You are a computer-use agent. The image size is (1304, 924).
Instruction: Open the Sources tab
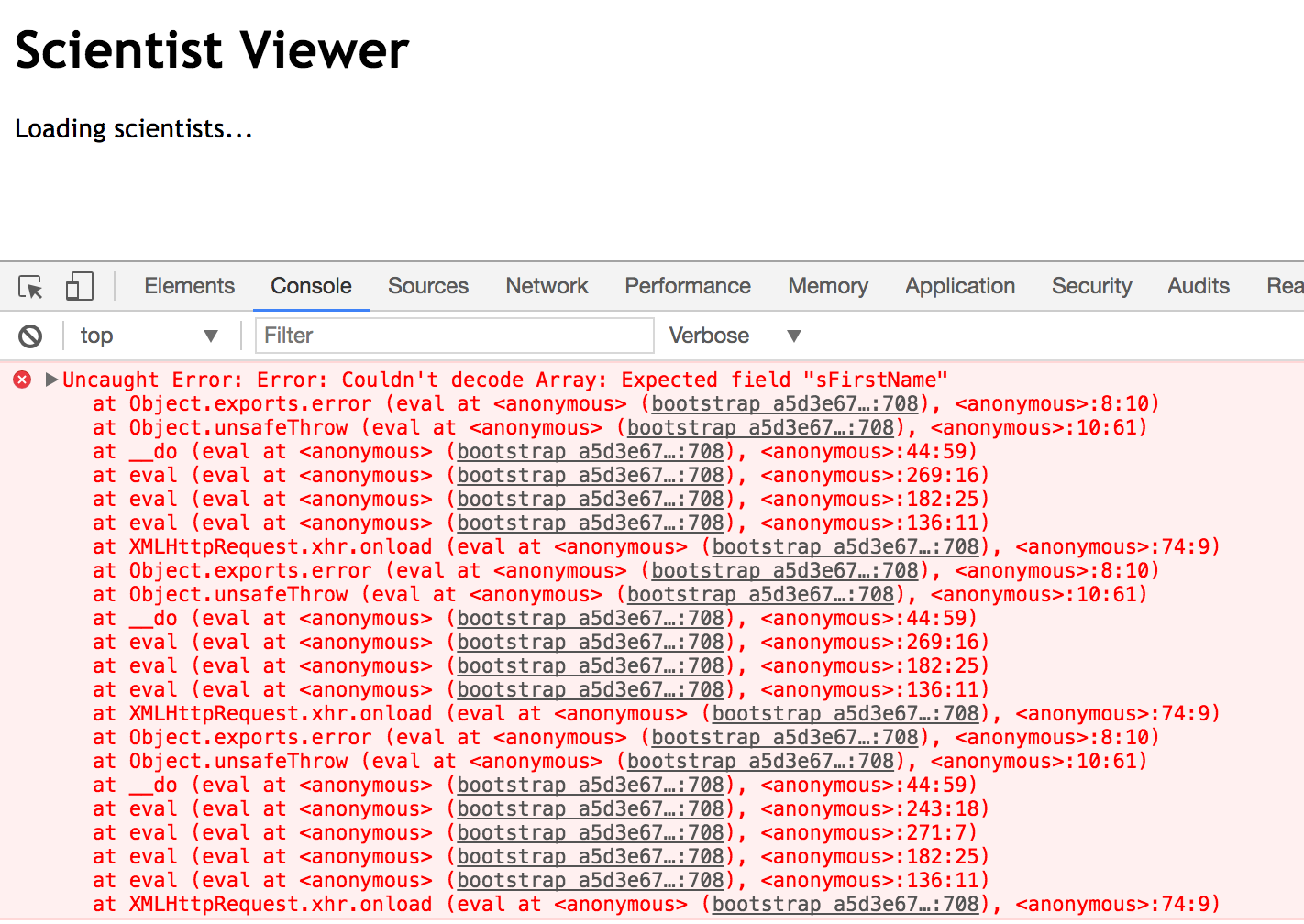pos(428,286)
